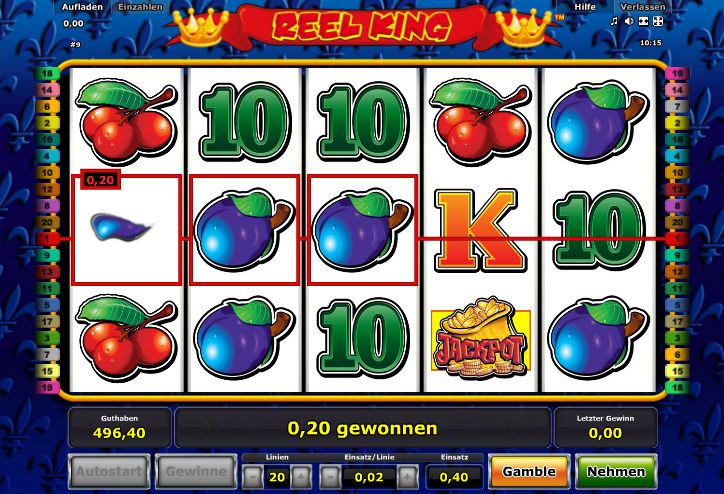This screenshot has height=494, width=724.
Task: Click the Jackpot coin bag symbol
Action: [x=480, y=341]
